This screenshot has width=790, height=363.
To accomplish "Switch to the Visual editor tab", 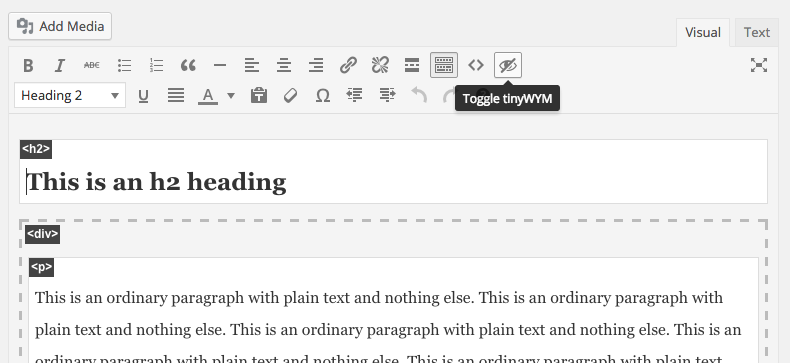I will click(702, 33).
